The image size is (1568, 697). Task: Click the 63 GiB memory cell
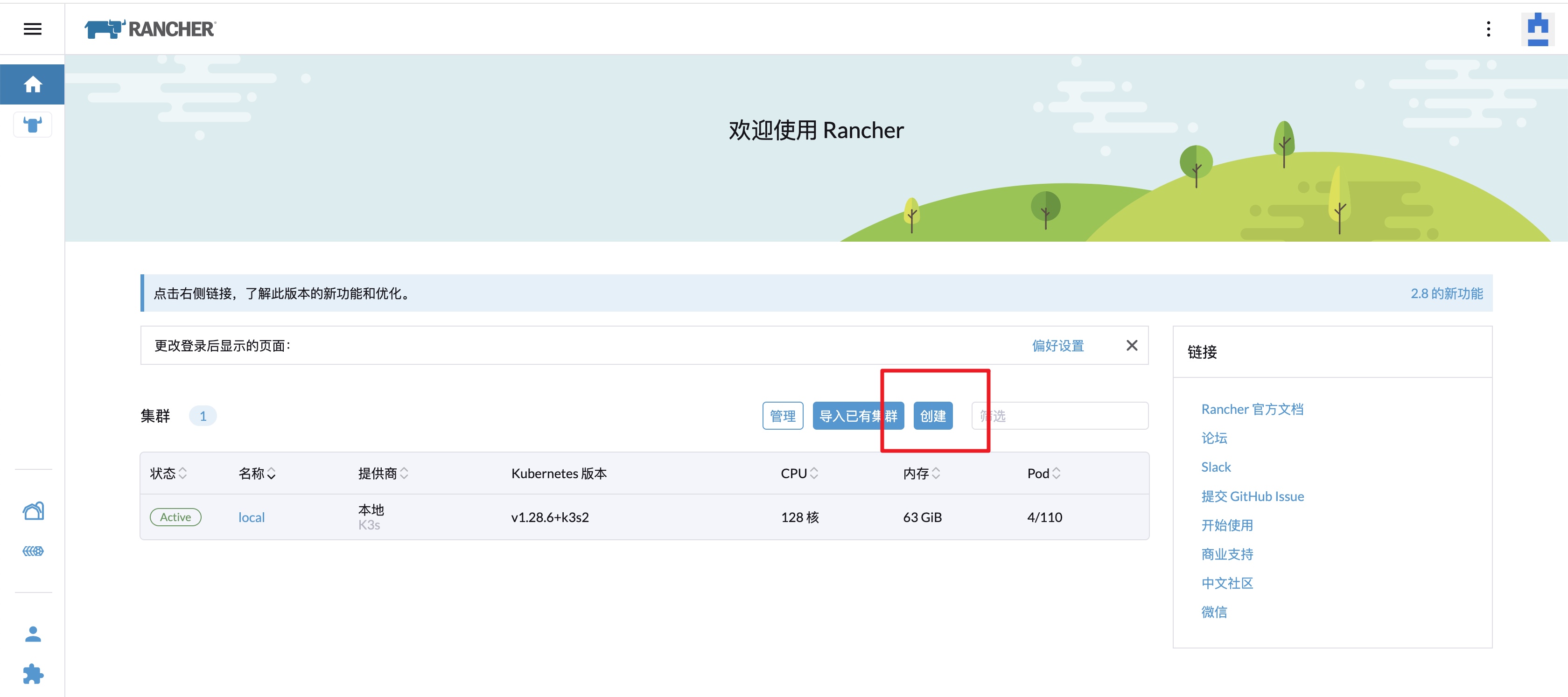[x=922, y=517]
